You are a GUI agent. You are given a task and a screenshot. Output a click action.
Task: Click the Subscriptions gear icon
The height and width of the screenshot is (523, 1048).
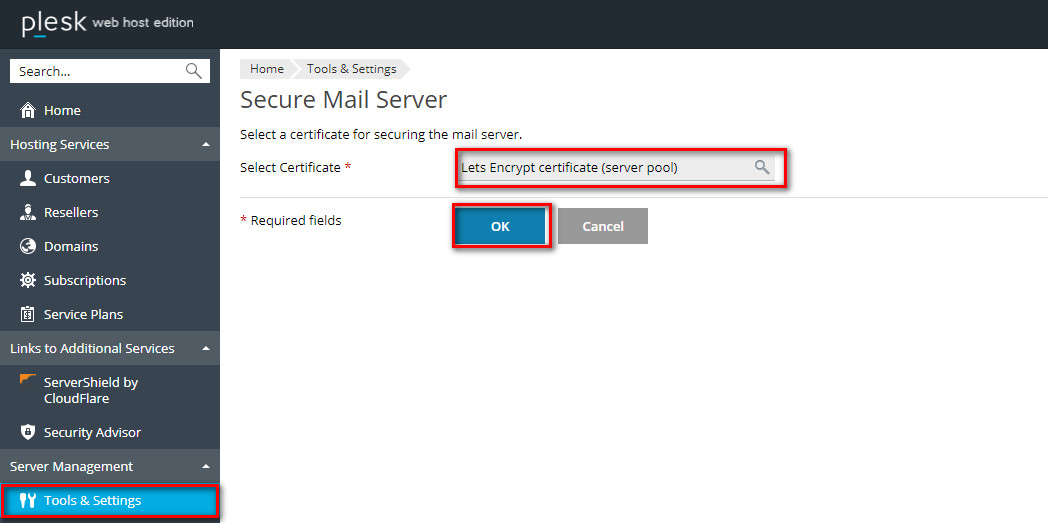pyautogui.click(x=27, y=281)
